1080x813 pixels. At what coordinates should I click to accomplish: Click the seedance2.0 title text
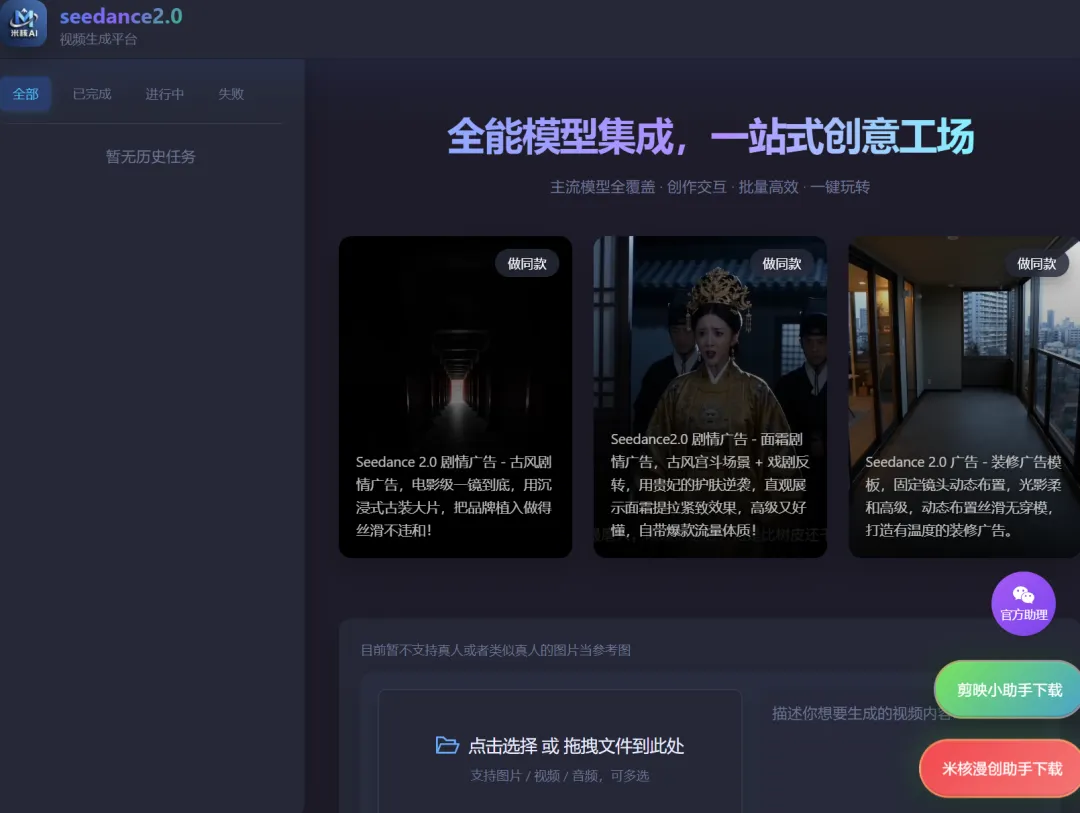click(x=121, y=16)
